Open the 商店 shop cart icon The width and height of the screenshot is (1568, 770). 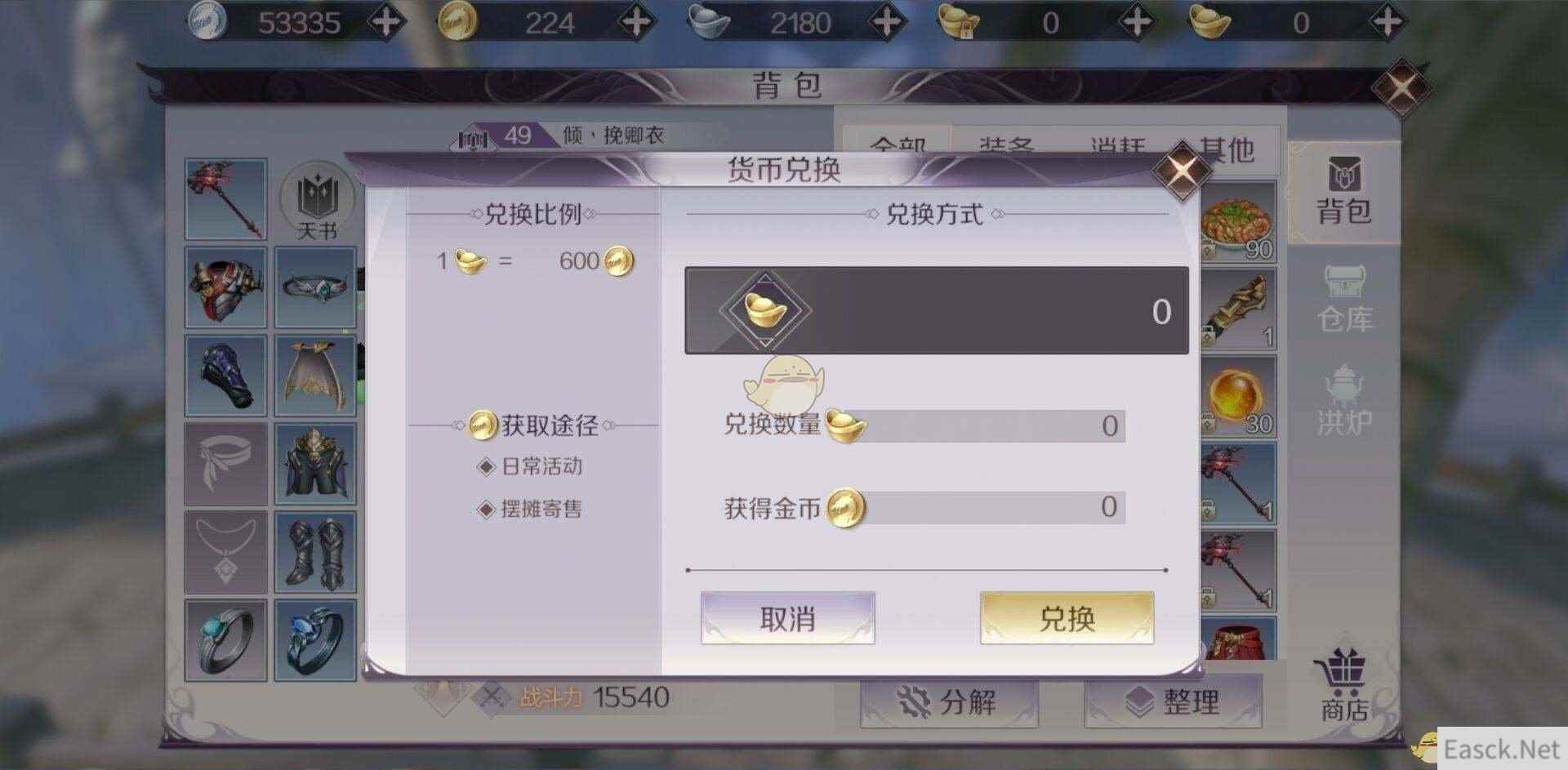[x=1343, y=686]
